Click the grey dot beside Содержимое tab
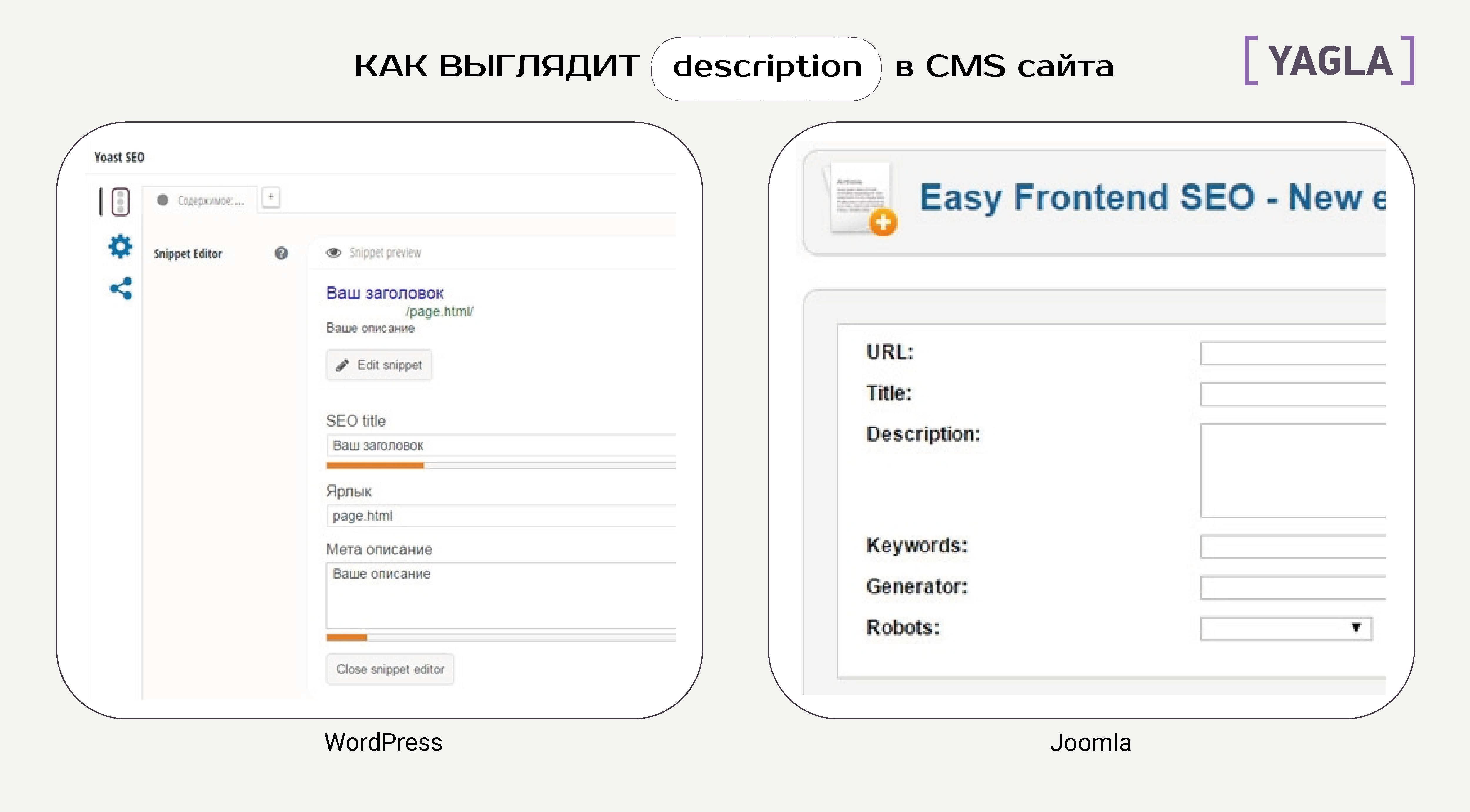The width and height of the screenshot is (1470, 812). (163, 200)
